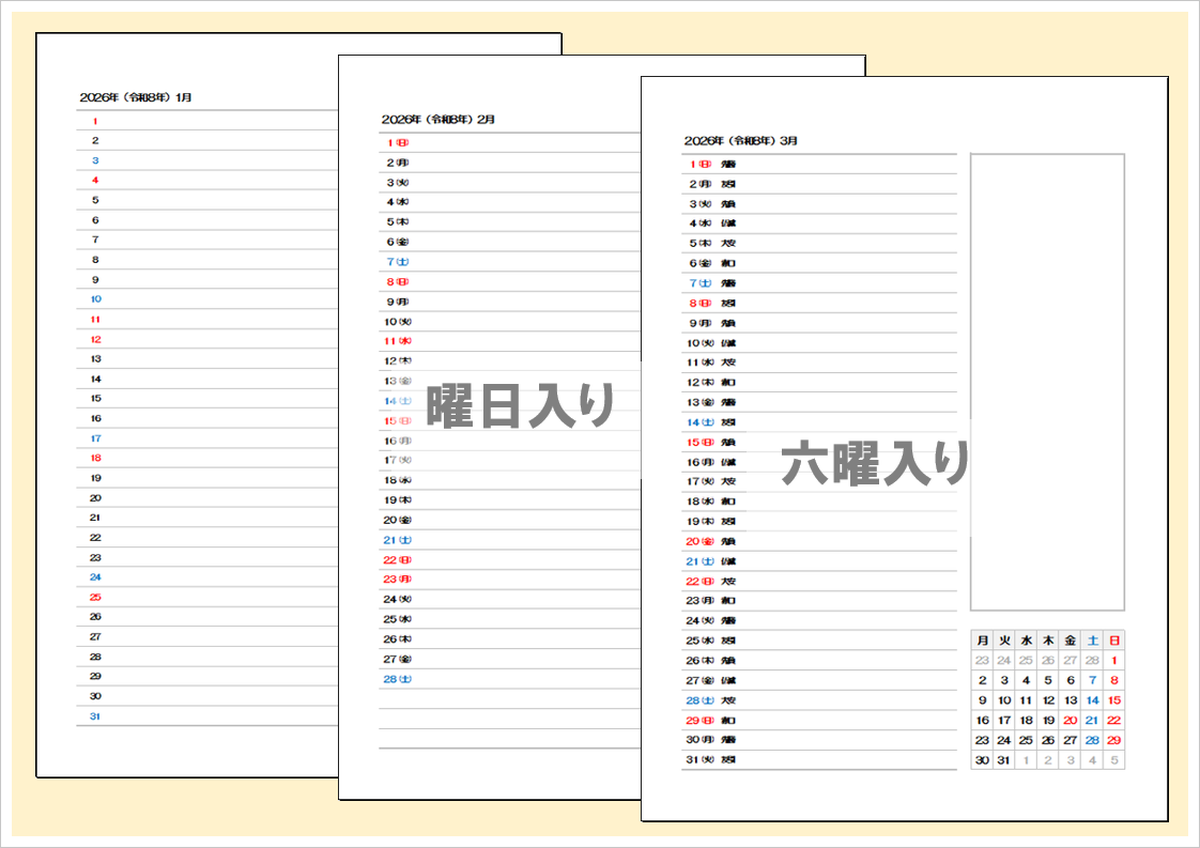The image size is (1200, 848).
Task: Select the red 15 in the mini calendar
Action: point(1112,700)
